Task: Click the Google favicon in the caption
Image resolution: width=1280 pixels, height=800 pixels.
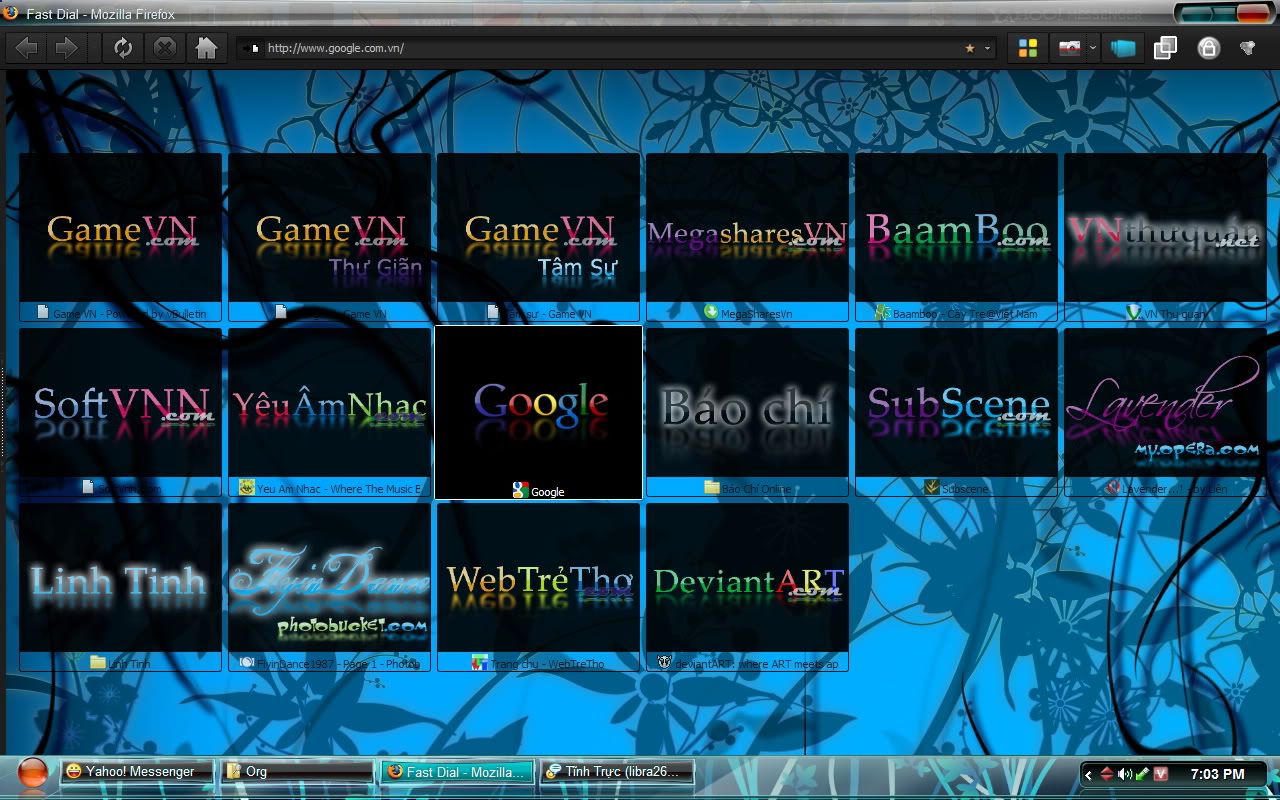Action: [520, 490]
